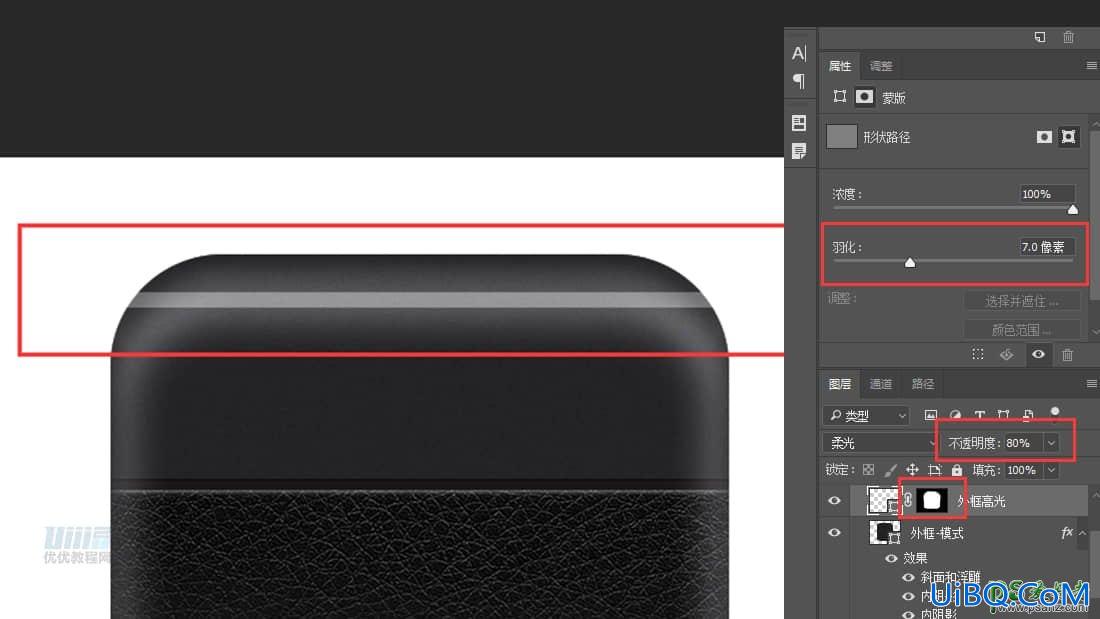Click the 不透明度 80% value field
The width and height of the screenshot is (1100, 619).
(x=1023, y=443)
